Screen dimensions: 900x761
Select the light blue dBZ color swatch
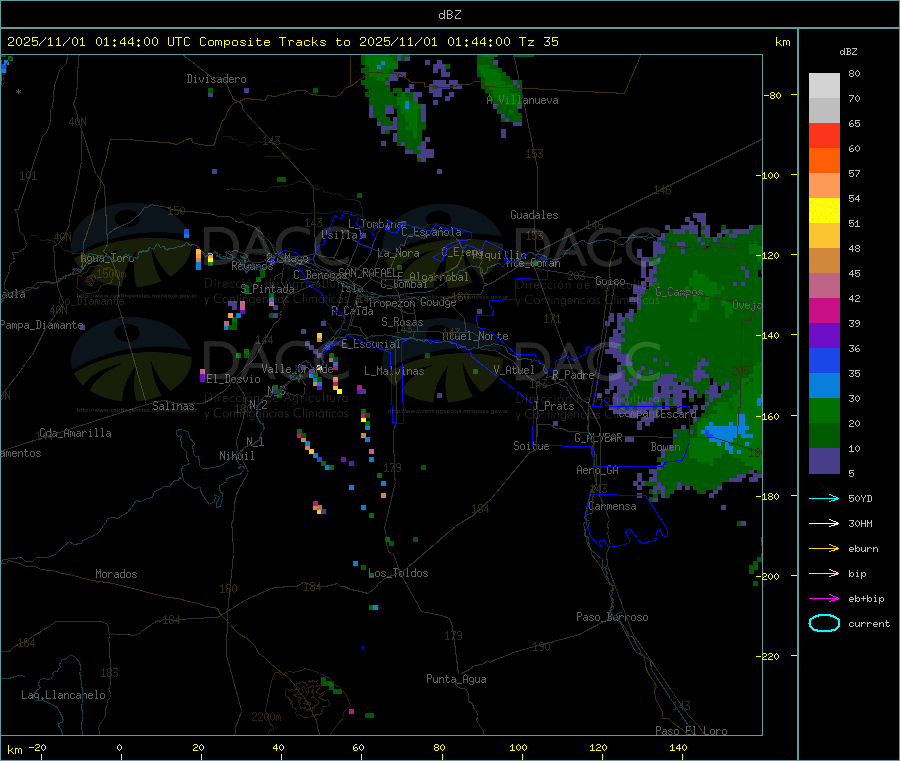point(824,386)
